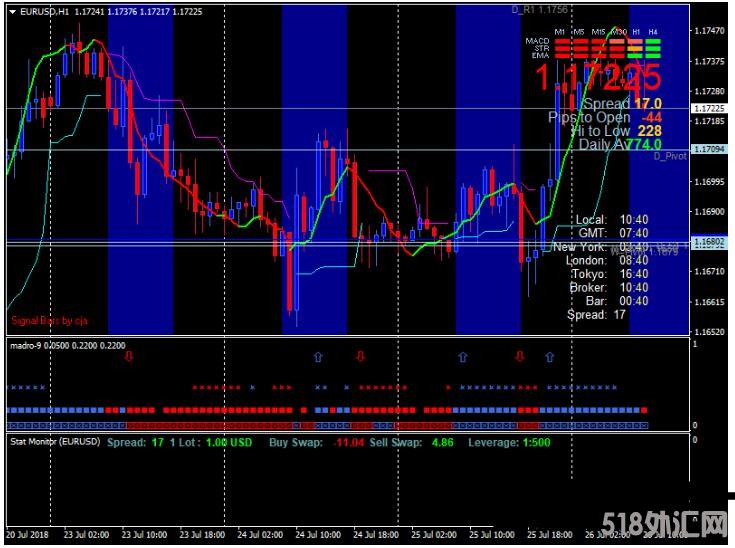Click the Daily Av 774.0 value

click(x=644, y=144)
